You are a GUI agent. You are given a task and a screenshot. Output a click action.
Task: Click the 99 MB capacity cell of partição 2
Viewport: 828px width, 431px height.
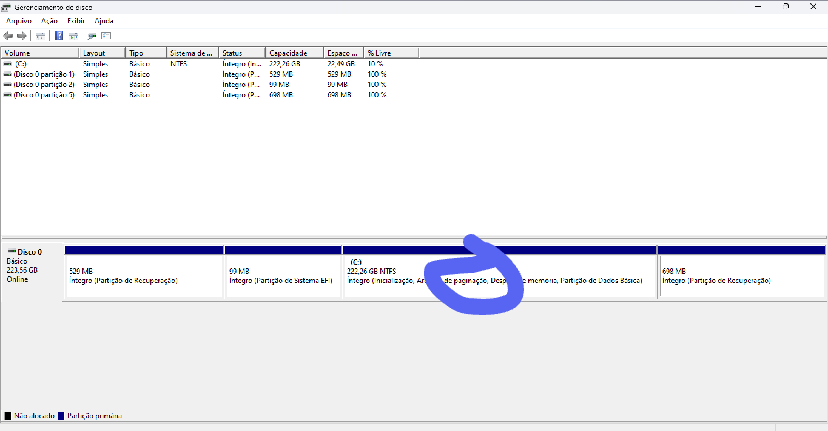(279, 85)
